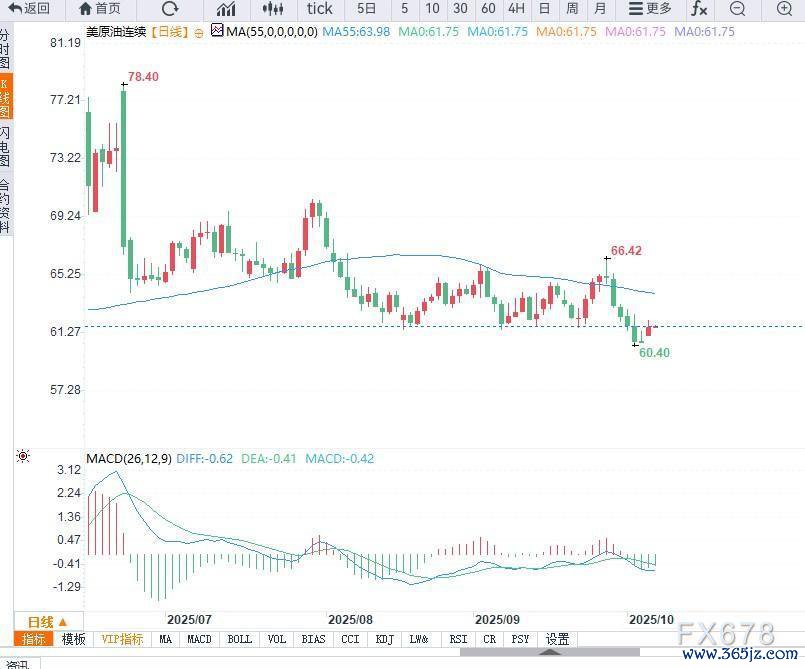The height and width of the screenshot is (669, 805).
Task: Open 分时图 view in left sidebar
Action: coord(5,48)
